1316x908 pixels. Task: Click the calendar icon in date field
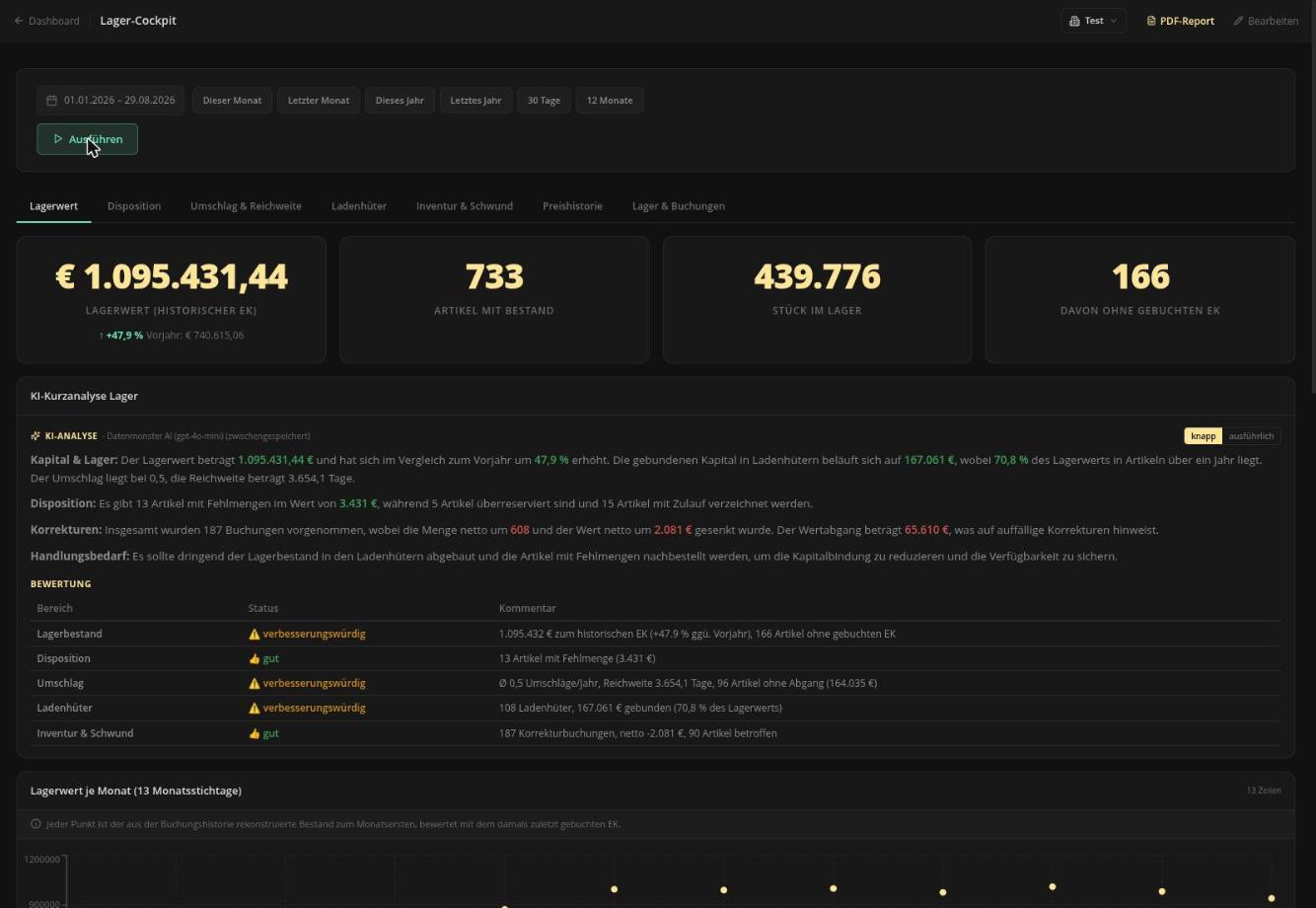(x=52, y=101)
